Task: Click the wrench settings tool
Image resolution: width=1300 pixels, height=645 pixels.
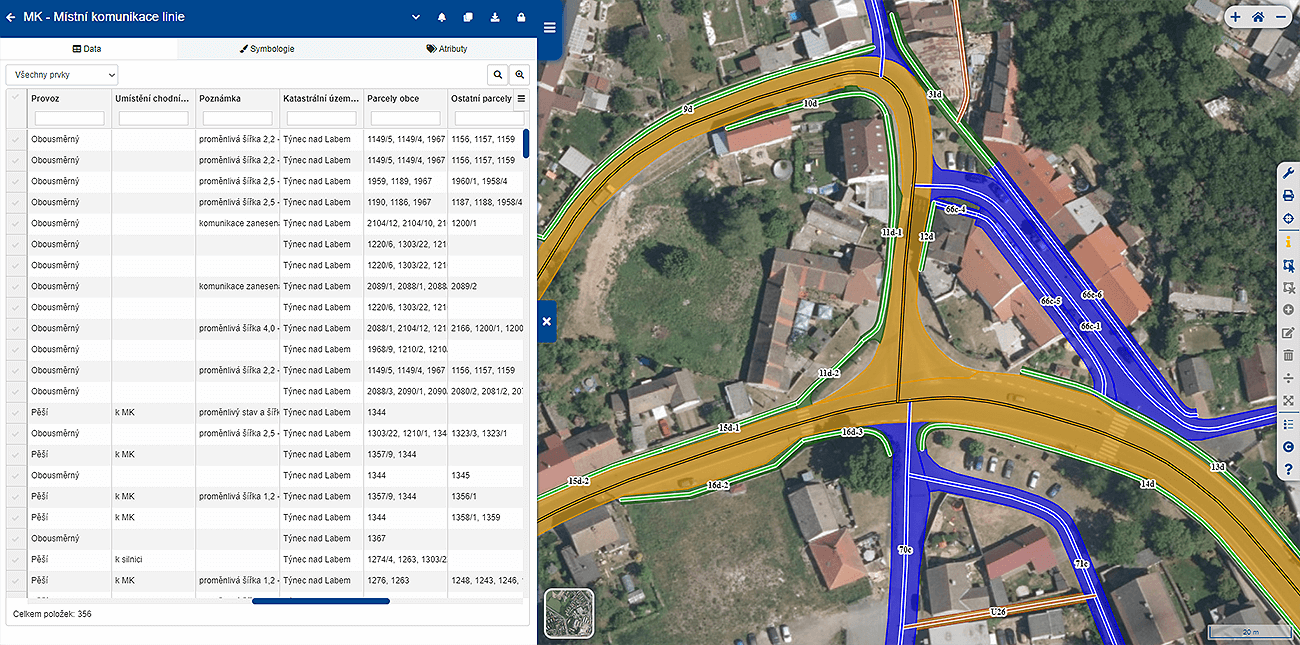Action: pyautogui.click(x=1288, y=172)
